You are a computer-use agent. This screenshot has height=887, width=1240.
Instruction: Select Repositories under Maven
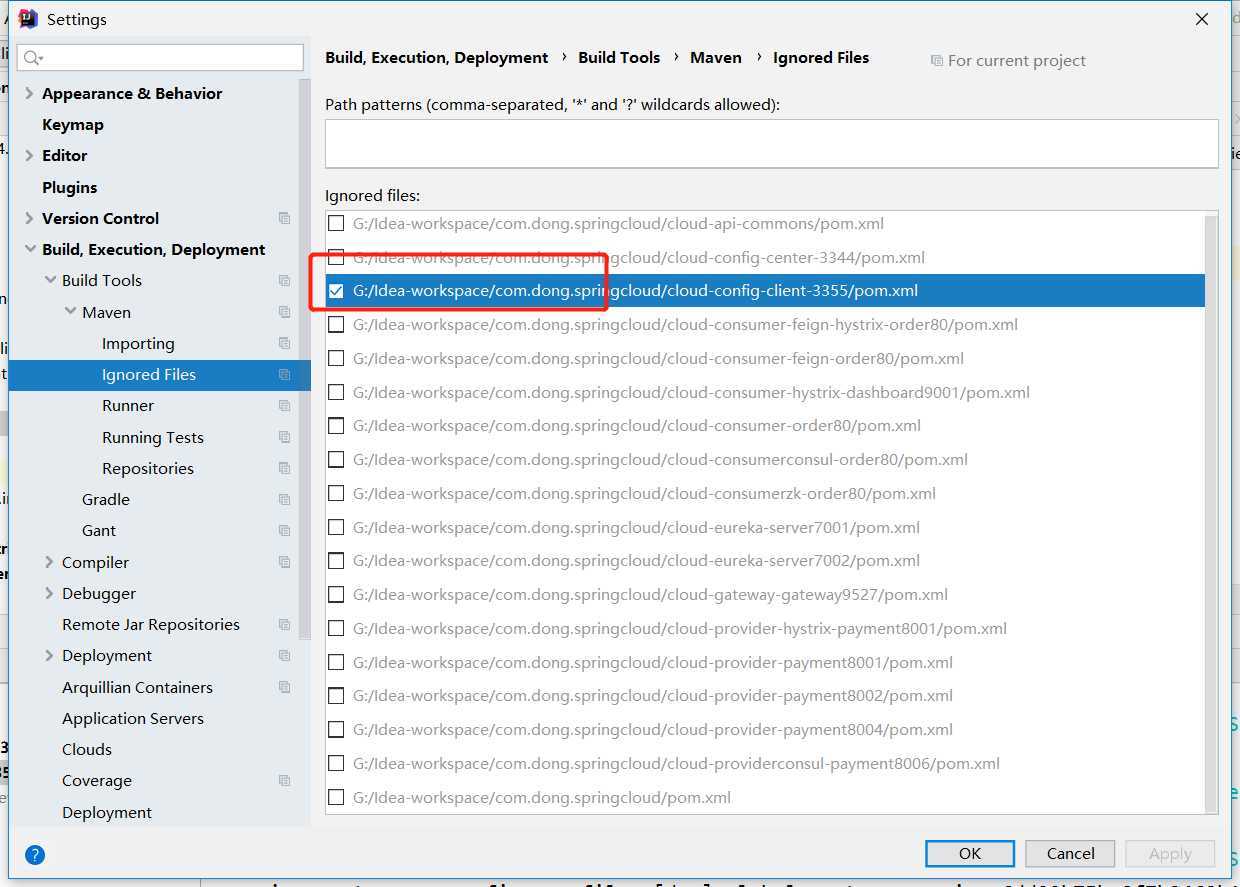148,468
